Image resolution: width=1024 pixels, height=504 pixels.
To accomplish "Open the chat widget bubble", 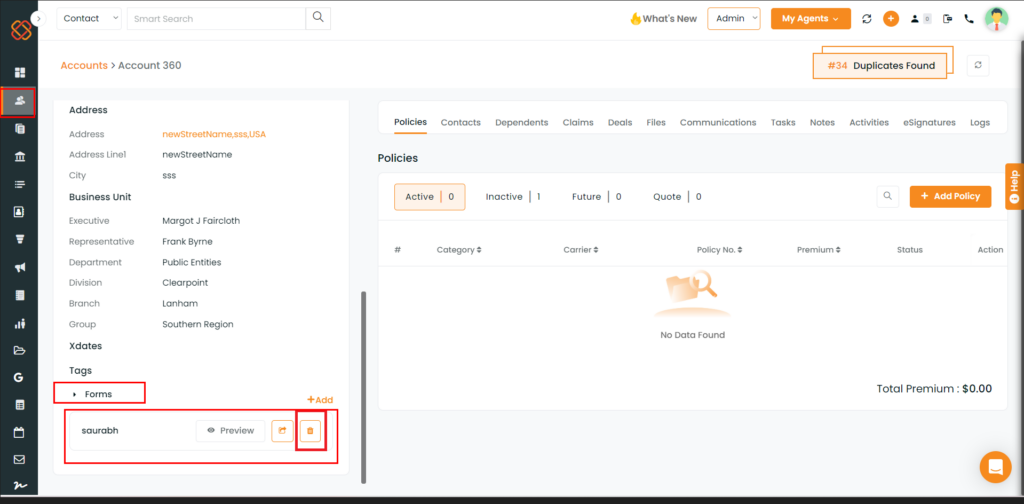I will (995, 467).
